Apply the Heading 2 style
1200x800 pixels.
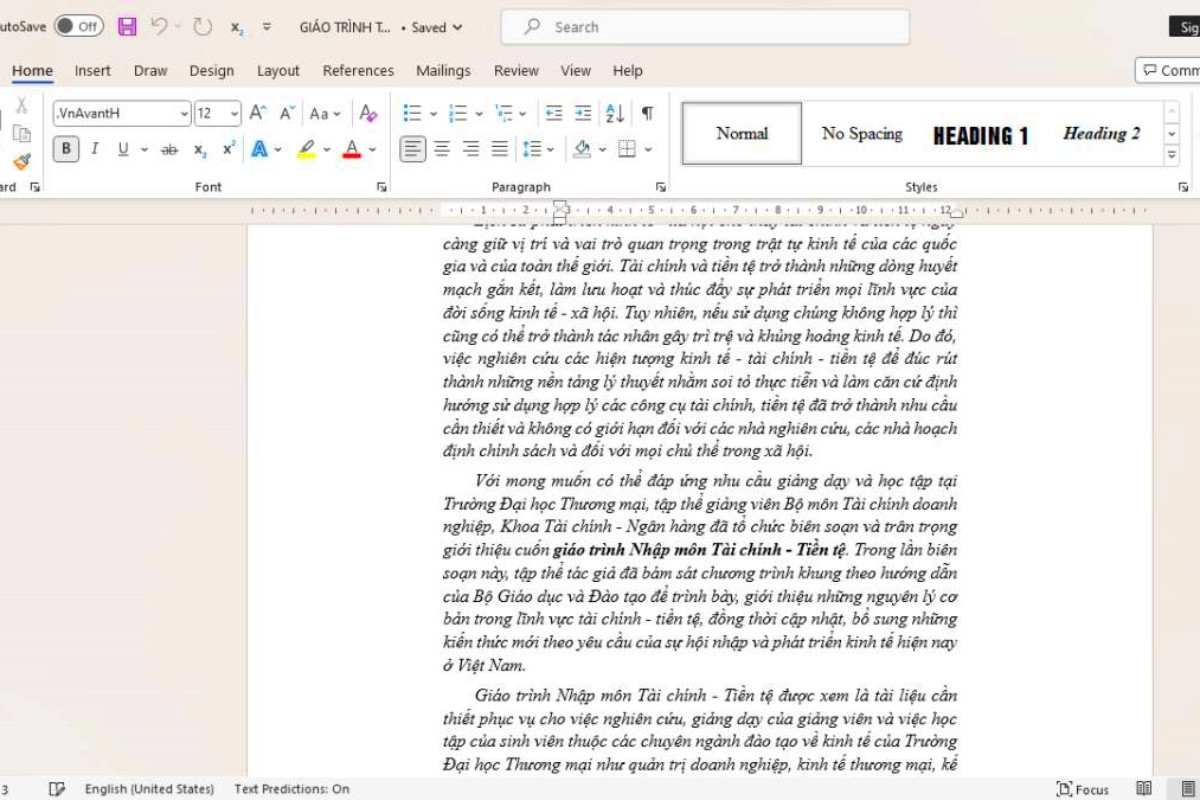(1101, 133)
